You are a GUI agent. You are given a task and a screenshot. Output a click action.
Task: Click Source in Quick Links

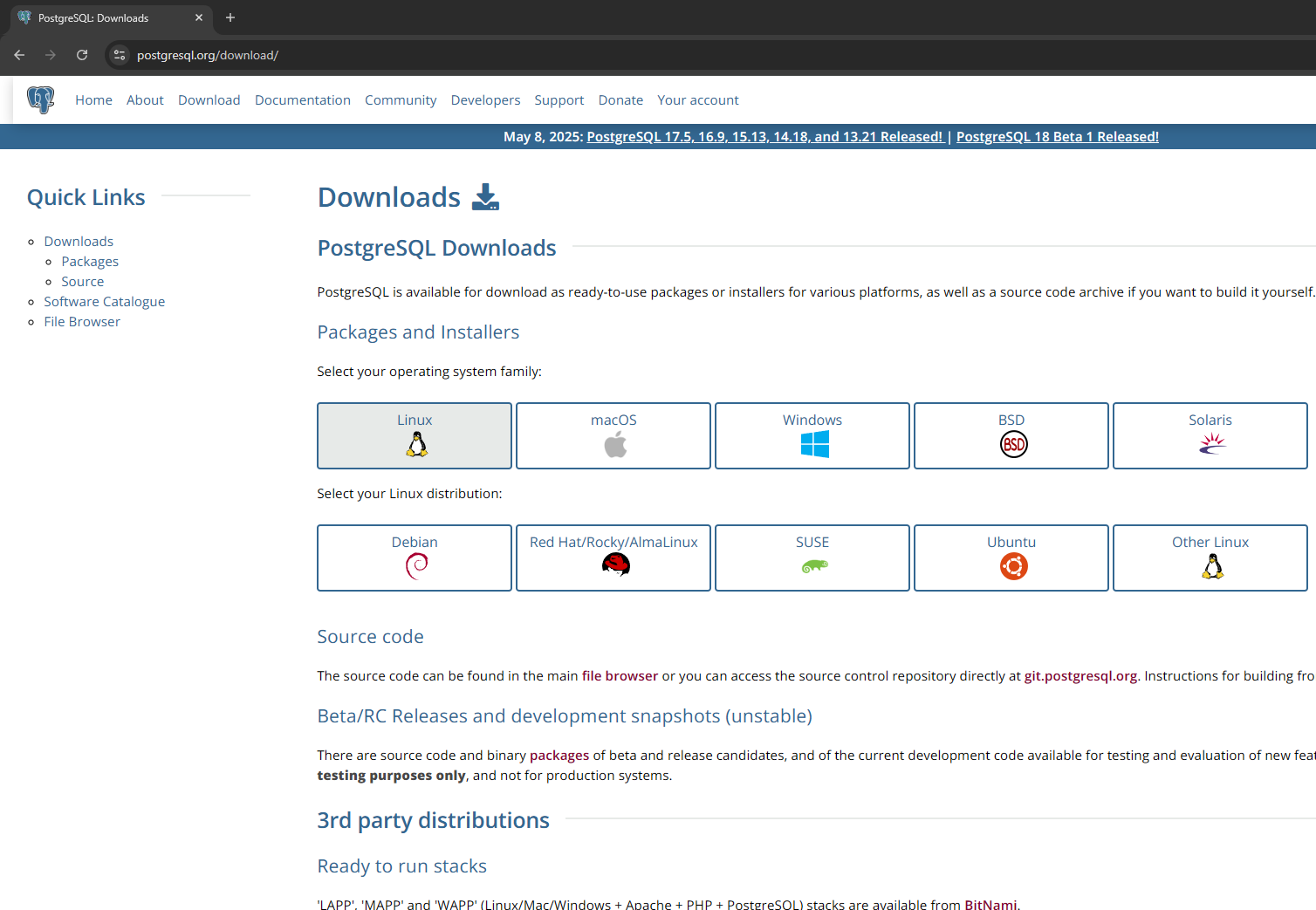coord(83,282)
